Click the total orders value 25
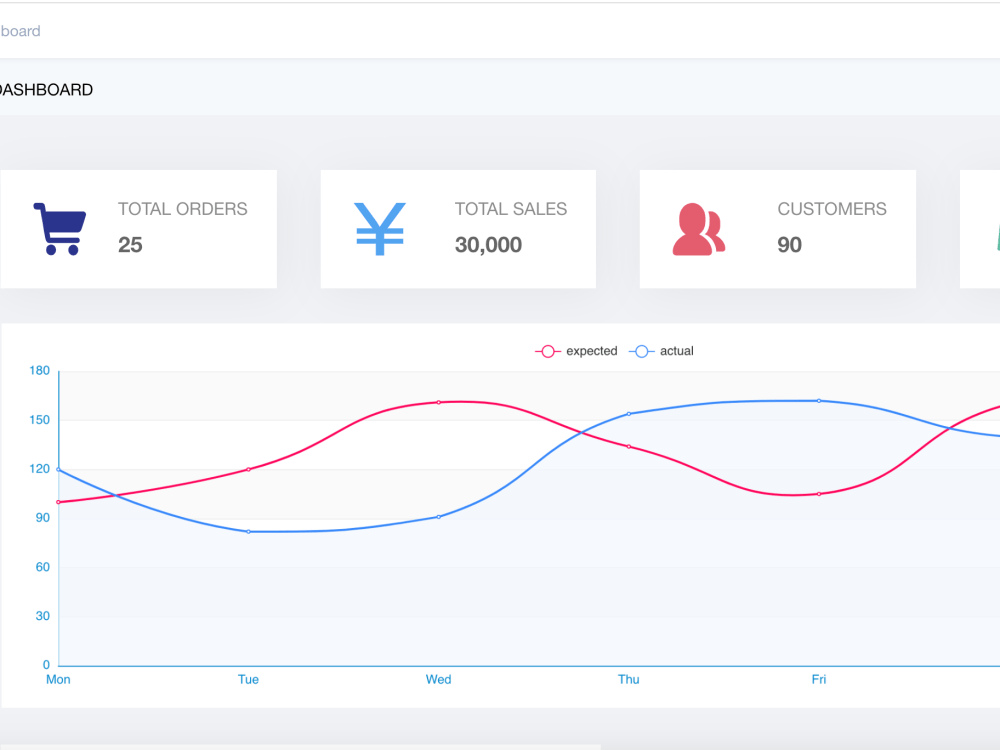 [130, 245]
